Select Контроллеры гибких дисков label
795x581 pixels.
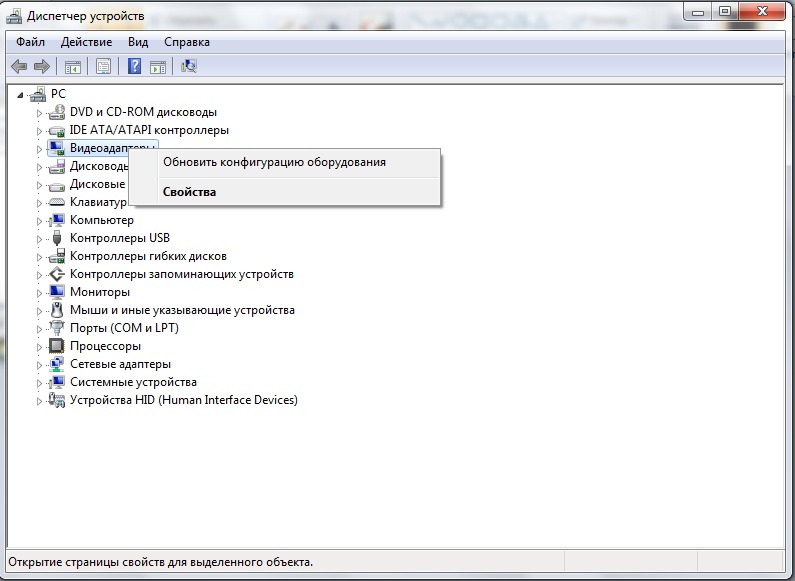pyautogui.click(x=149, y=256)
